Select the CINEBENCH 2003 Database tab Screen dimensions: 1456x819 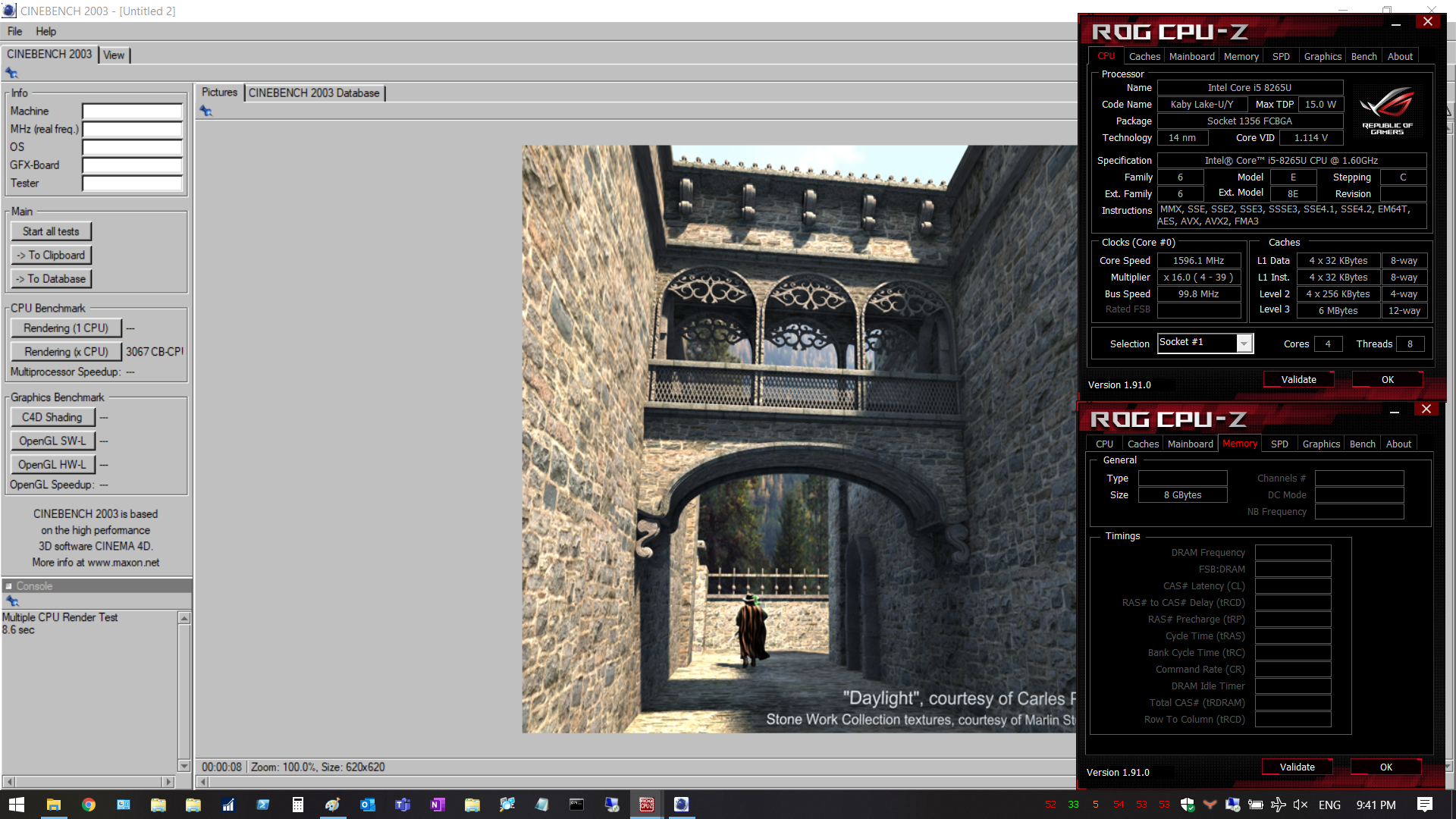tap(314, 93)
